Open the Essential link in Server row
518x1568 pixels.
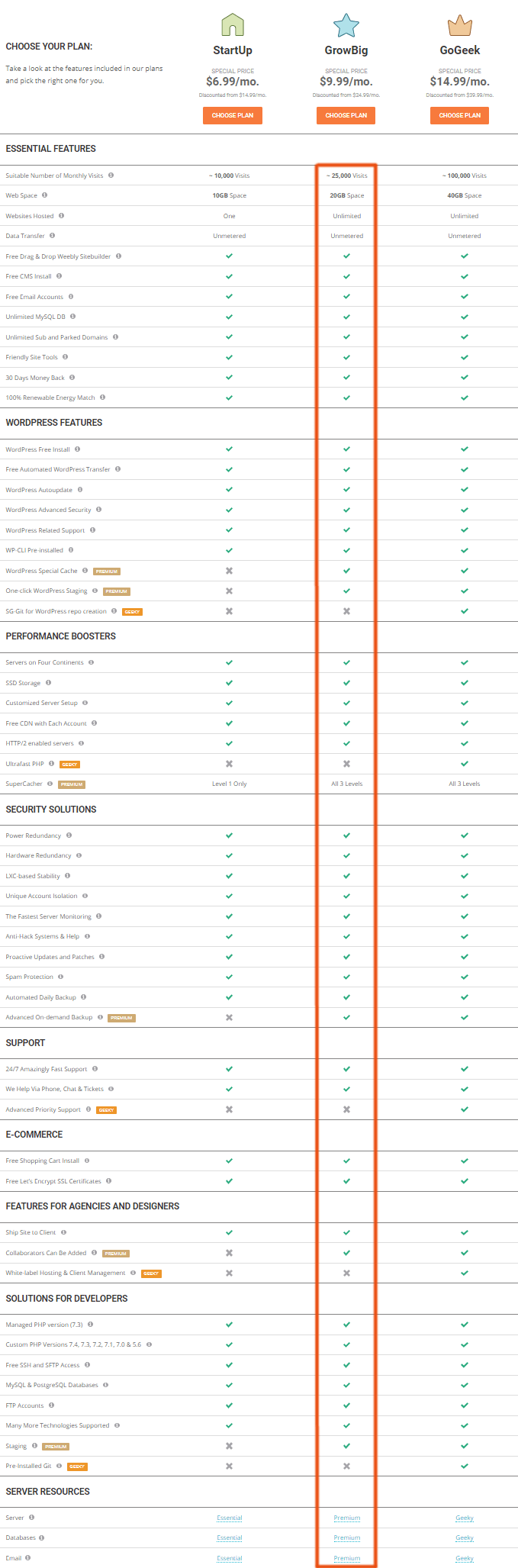[230, 1518]
